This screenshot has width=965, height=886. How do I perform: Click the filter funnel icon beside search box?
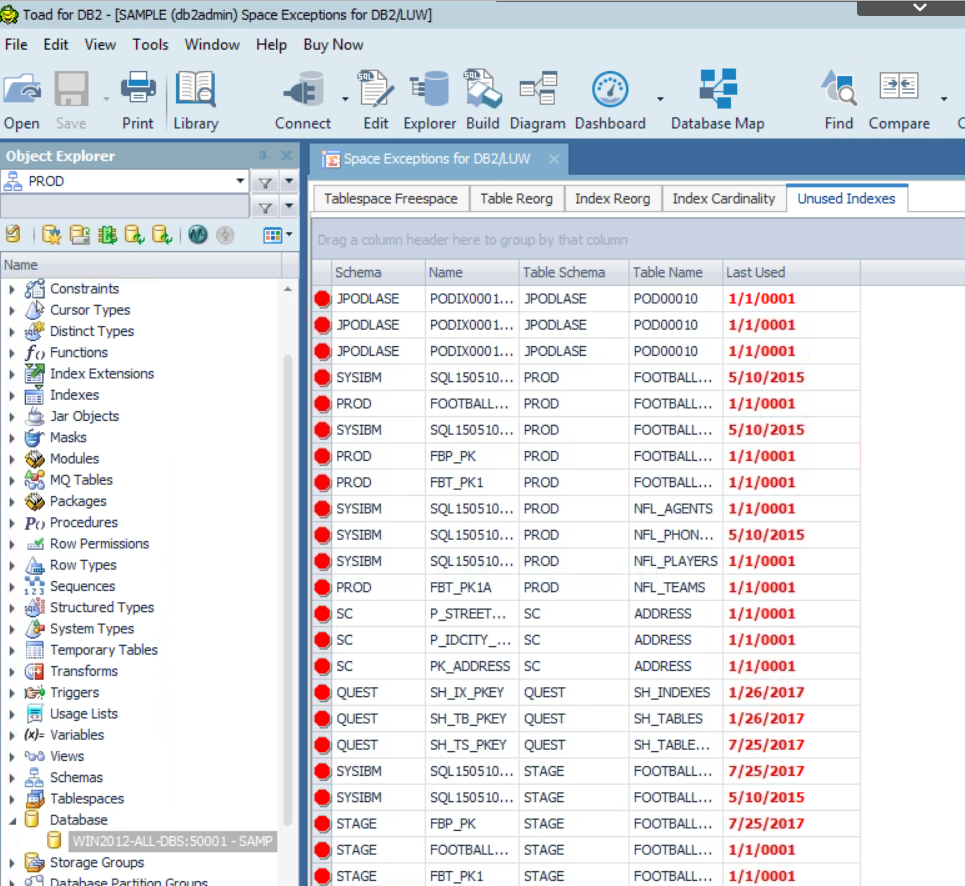click(x=265, y=207)
